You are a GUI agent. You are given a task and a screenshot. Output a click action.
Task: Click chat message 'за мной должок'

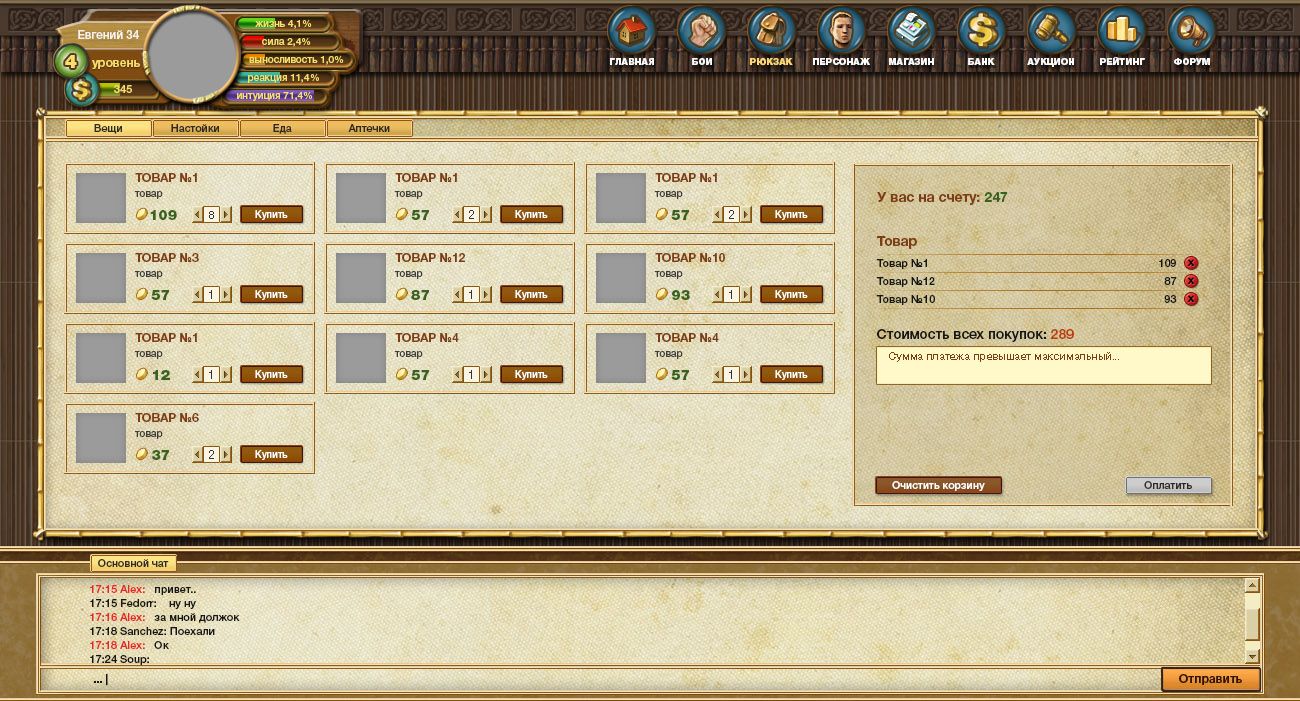(x=197, y=617)
